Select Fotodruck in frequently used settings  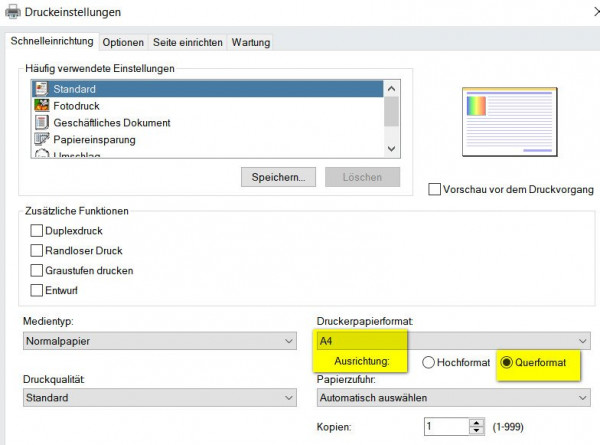(207, 106)
